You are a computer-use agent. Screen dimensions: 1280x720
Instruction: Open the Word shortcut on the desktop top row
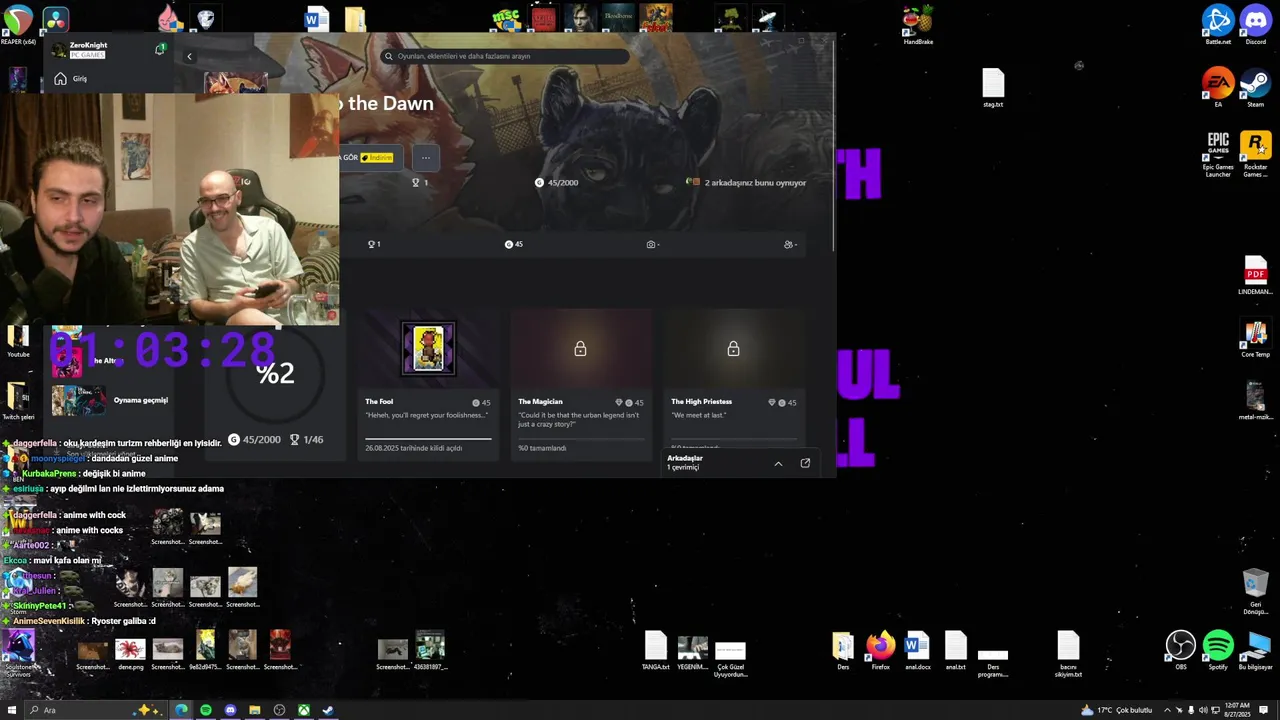(317, 19)
